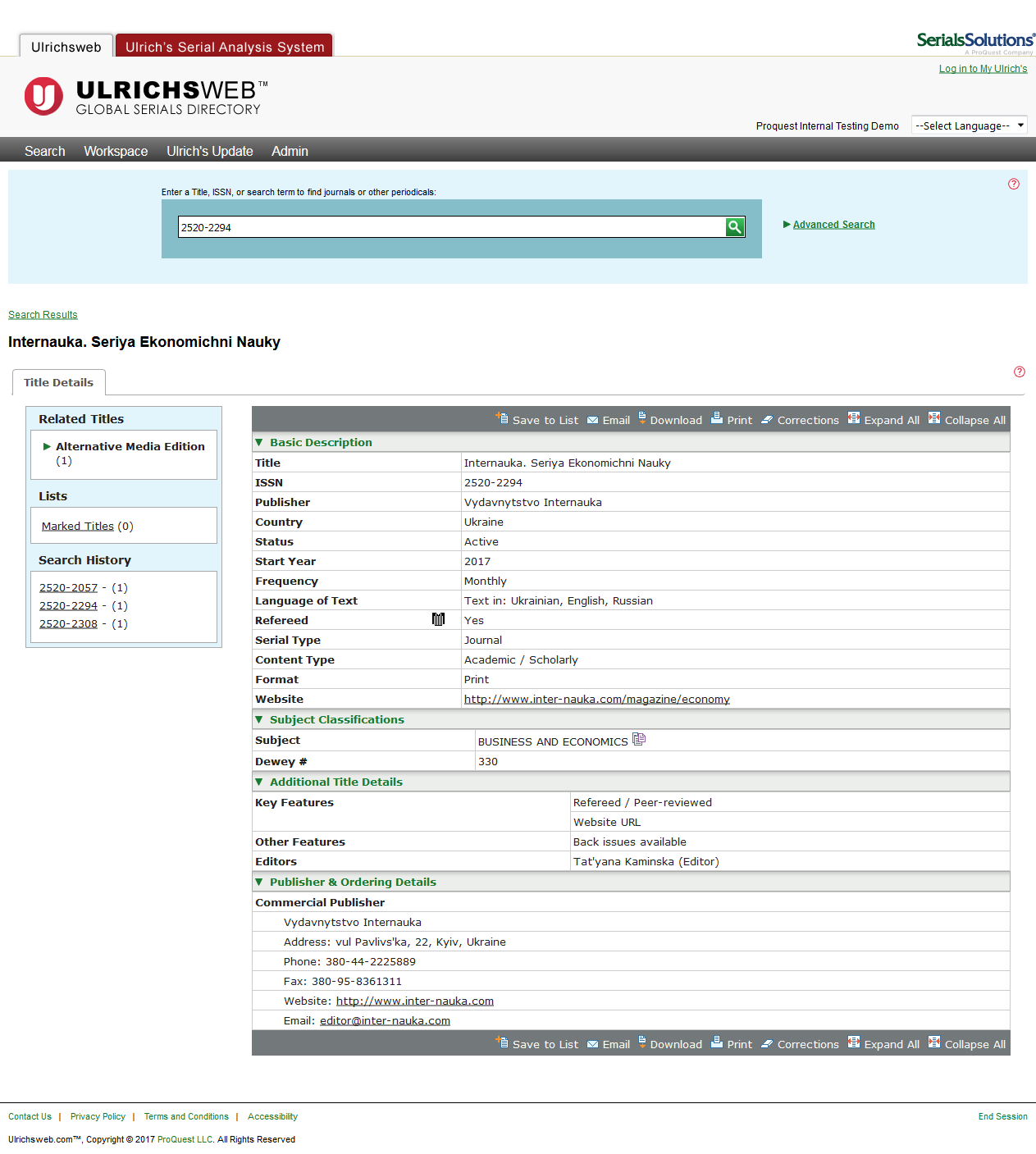The image size is (1036, 1154).
Task: Click the End Session link
Action: coord(1002,1116)
